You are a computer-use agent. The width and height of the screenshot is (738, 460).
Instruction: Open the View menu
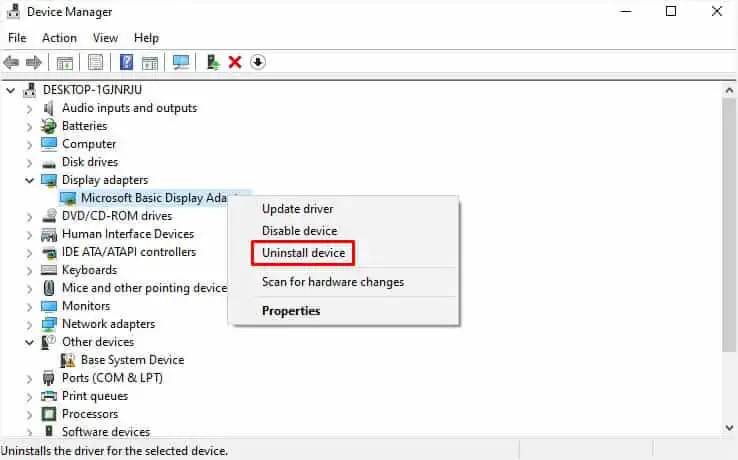[105, 38]
